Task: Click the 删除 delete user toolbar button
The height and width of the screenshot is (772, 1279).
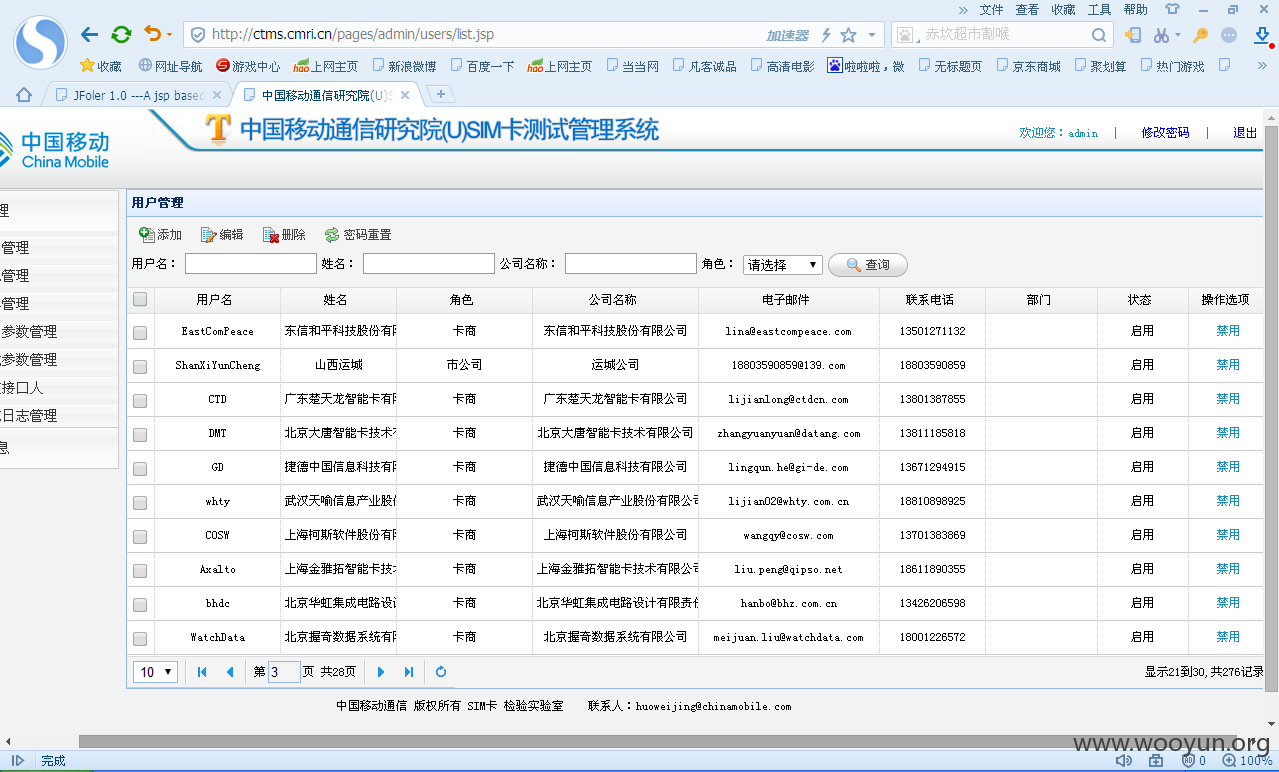Action: tap(284, 235)
